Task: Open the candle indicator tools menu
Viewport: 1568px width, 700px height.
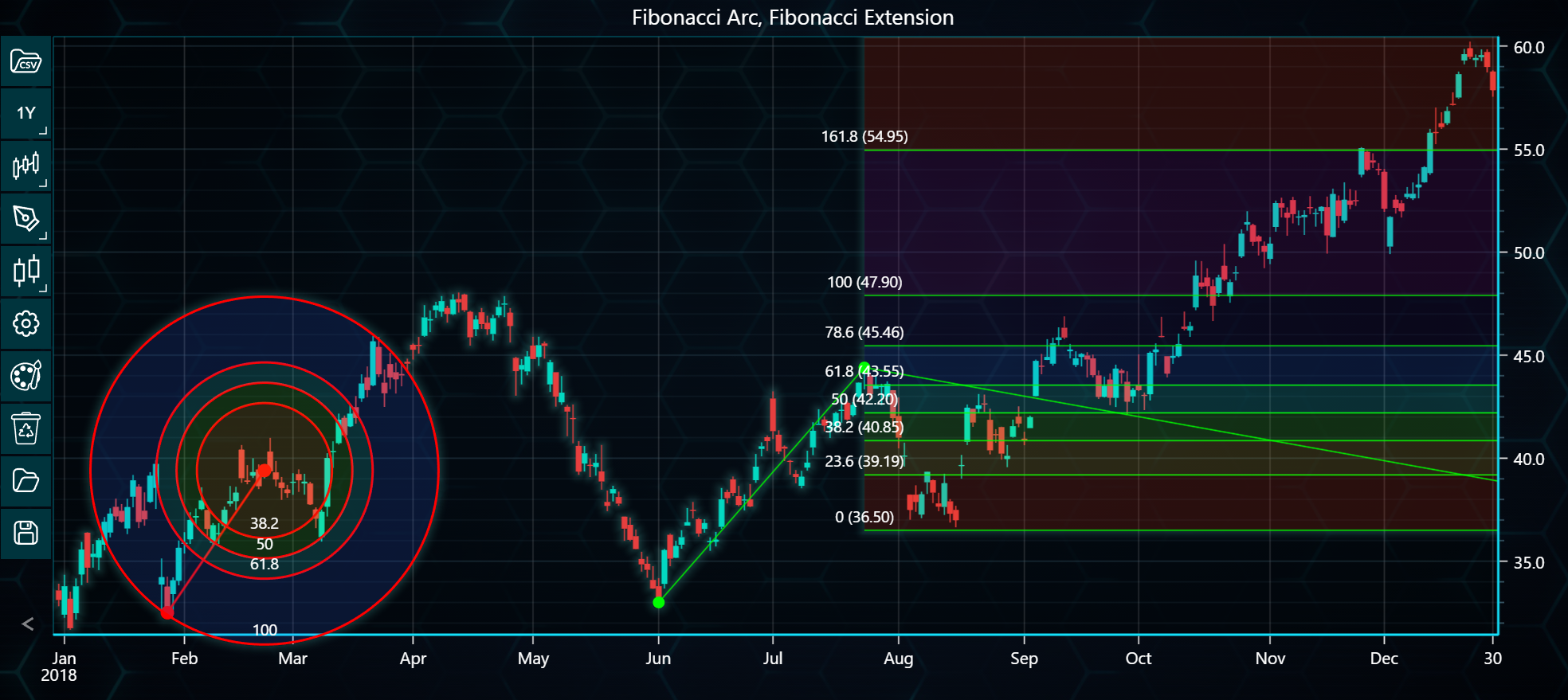Action: point(25,271)
